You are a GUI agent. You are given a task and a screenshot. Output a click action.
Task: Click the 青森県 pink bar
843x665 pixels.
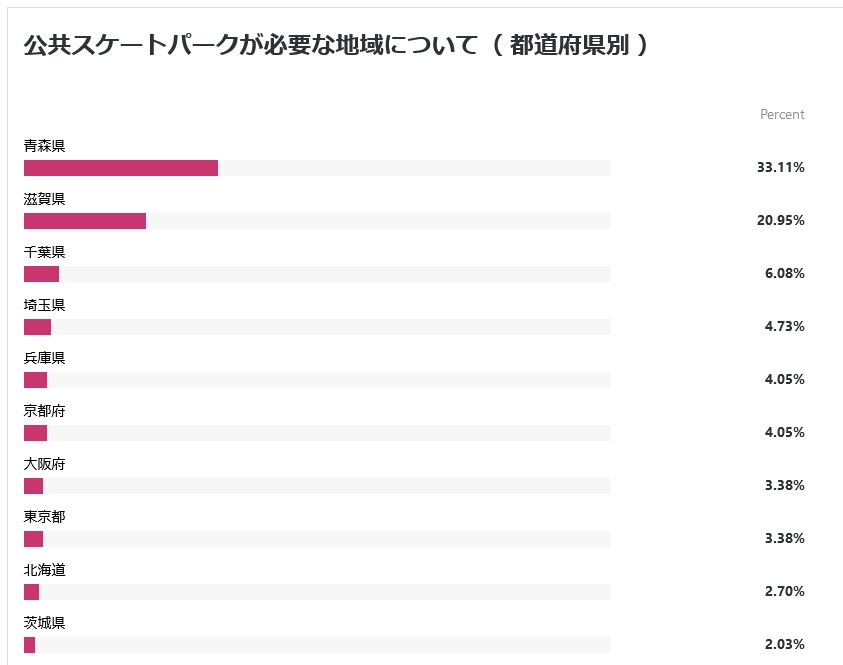point(121,168)
